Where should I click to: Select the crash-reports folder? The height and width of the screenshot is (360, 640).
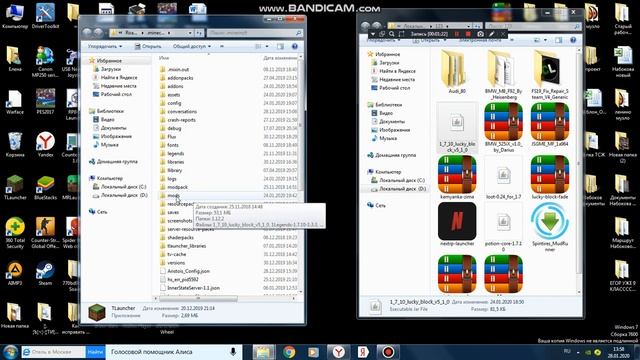tap(181, 120)
